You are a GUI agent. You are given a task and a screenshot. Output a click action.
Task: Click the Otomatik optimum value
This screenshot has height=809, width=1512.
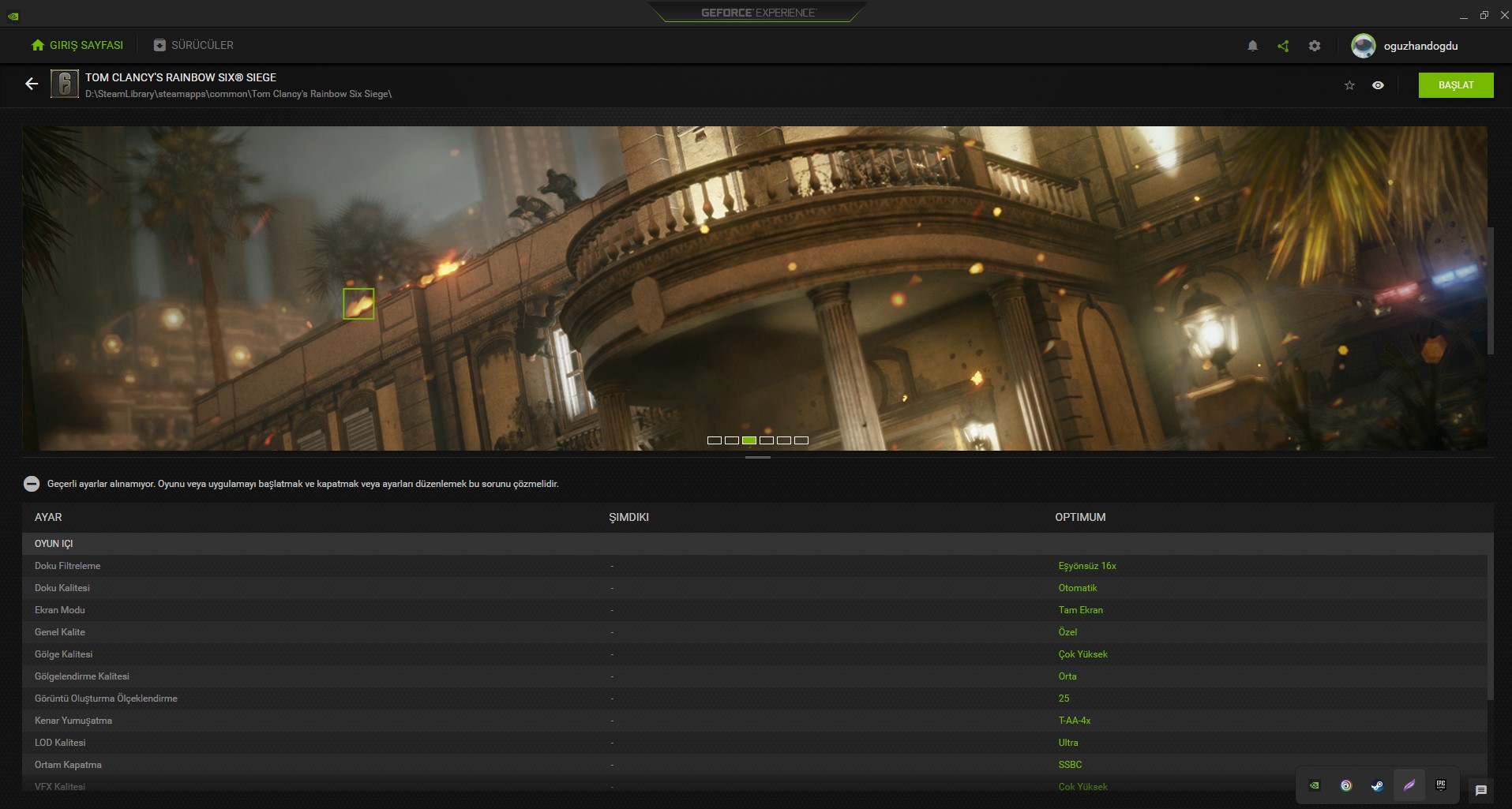[1078, 588]
